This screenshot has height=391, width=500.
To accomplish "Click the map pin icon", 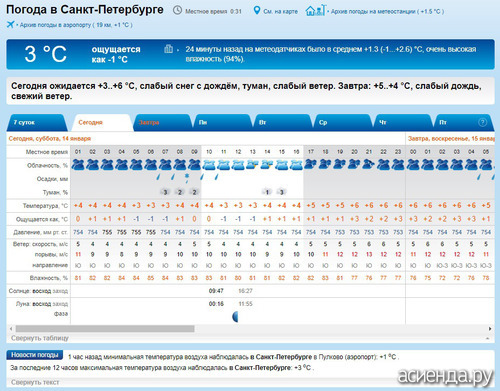I will coord(256,11).
